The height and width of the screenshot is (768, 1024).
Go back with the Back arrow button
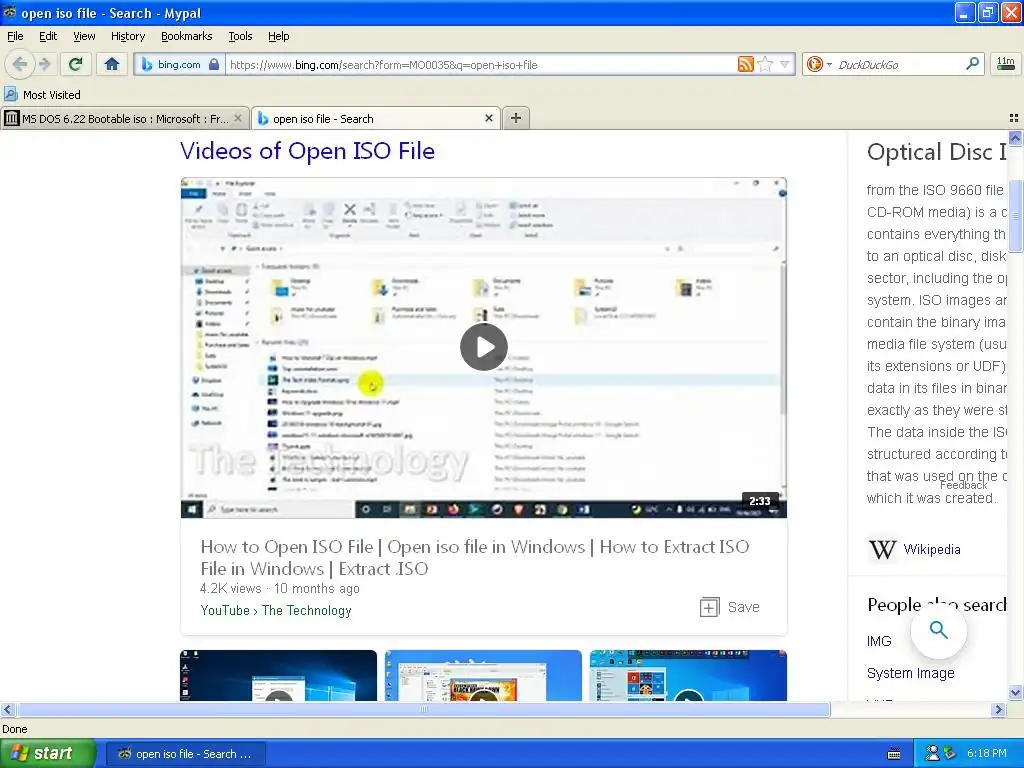coord(20,64)
